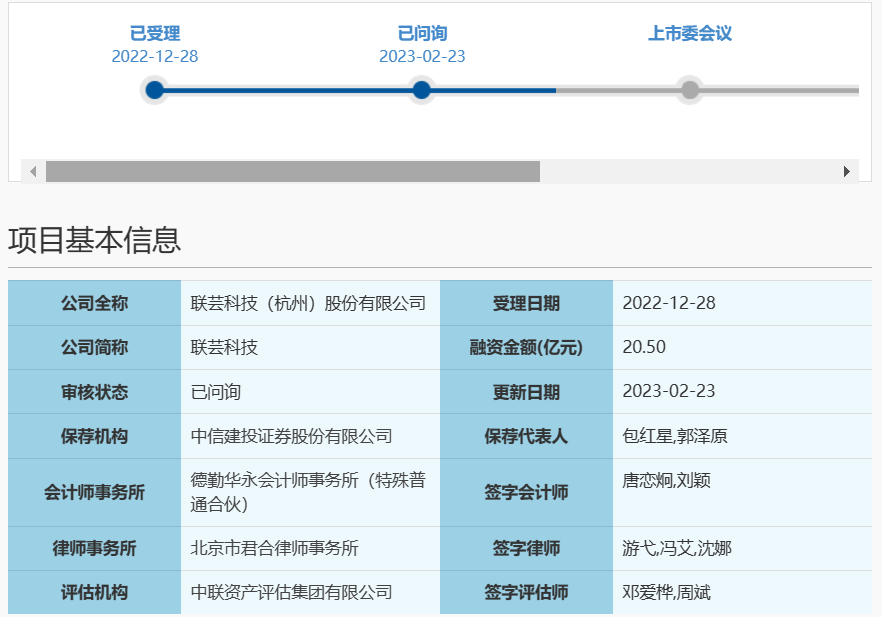The height and width of the screenshot is (617, 882).
Task: Click the 律师事务所 header cell
Action: (94, 548)
